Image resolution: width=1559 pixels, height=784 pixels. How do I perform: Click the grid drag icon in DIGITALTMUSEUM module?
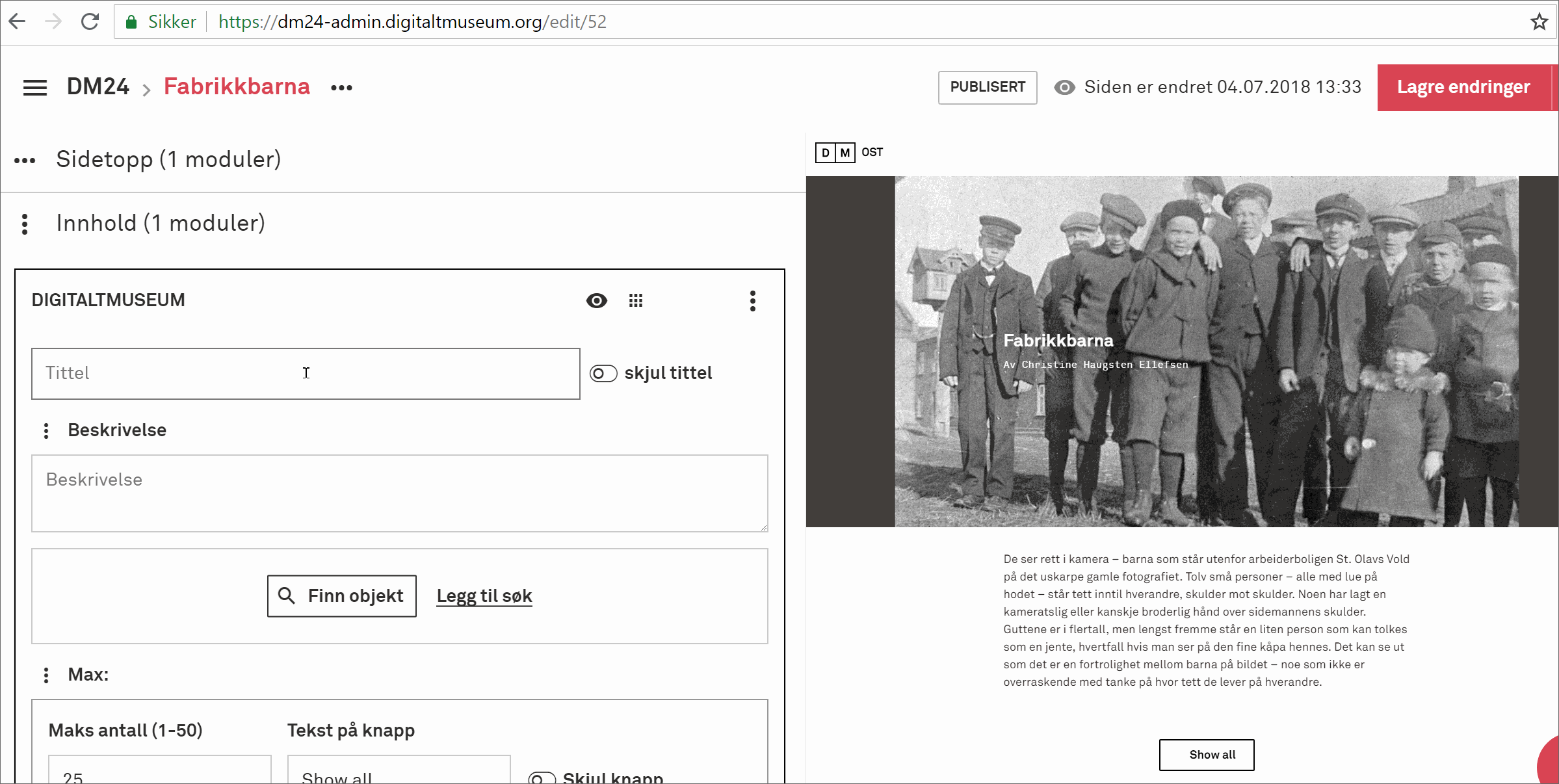click(635, 300)
